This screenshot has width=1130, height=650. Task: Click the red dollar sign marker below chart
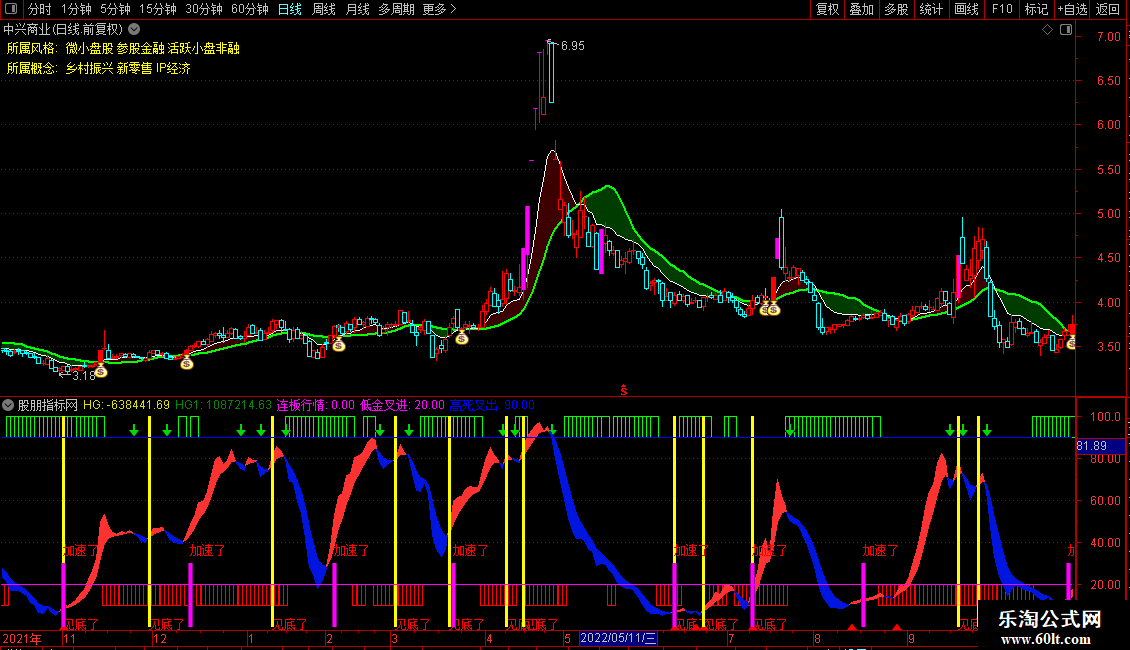(x=624, y=389)
